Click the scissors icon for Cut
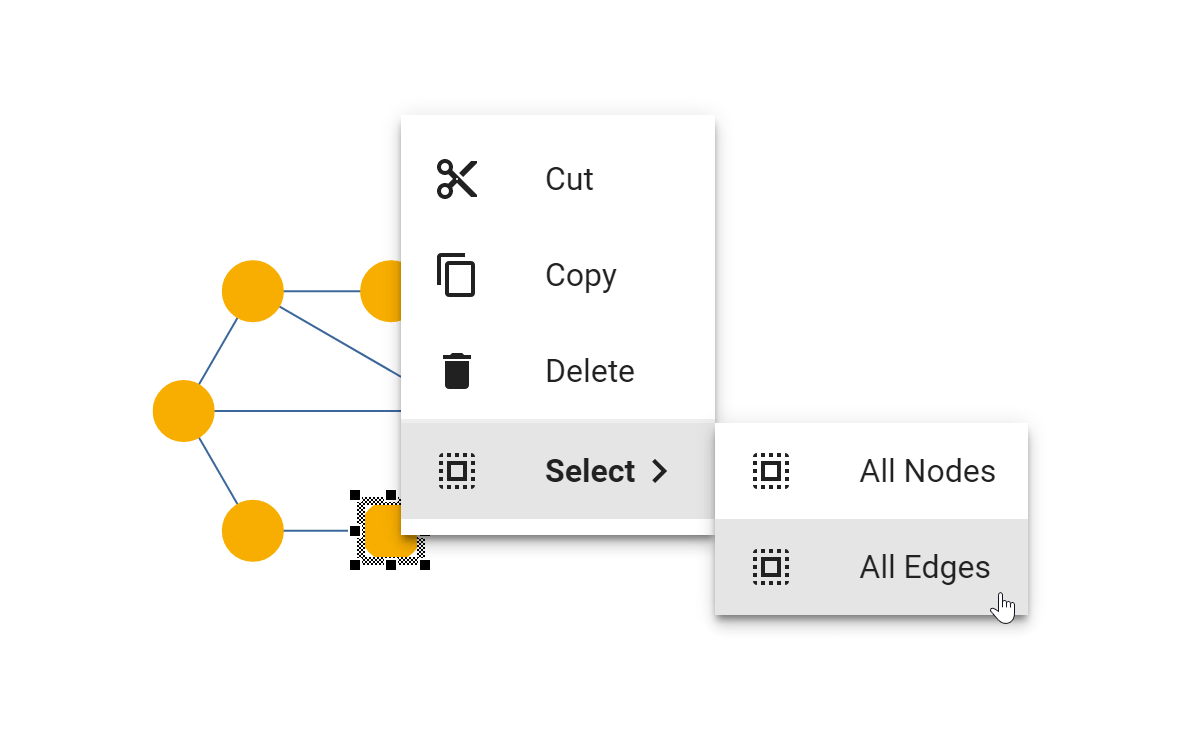 pos(457,178)
